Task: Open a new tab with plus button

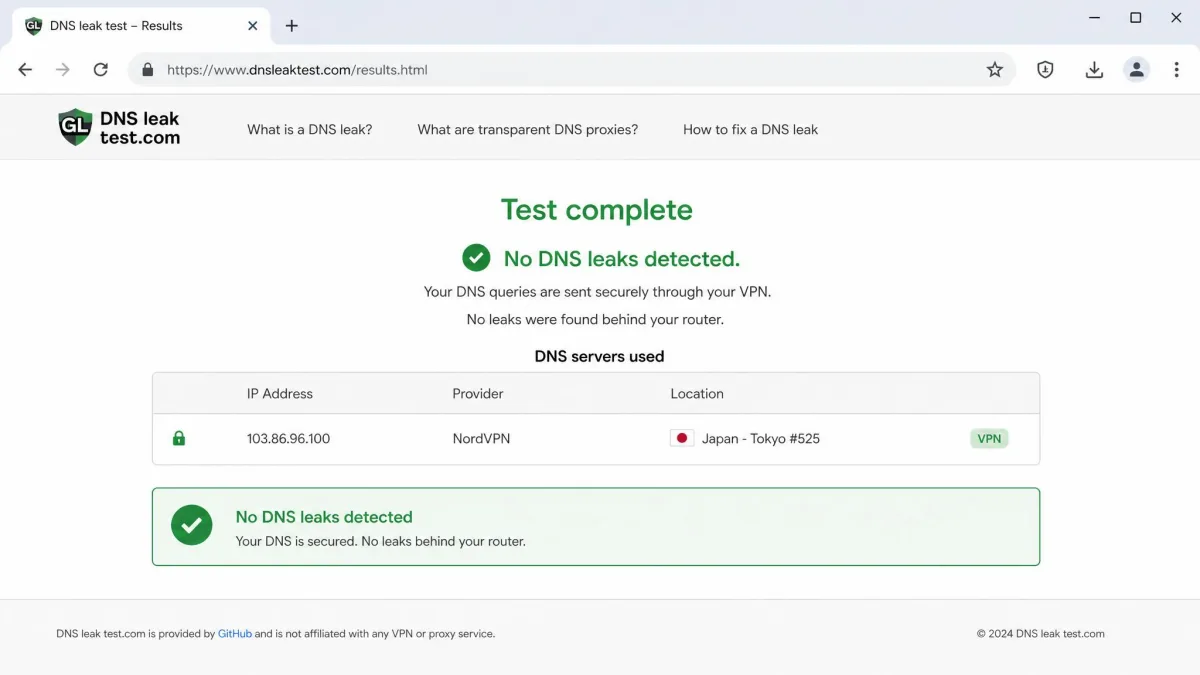Action: coord(292,26)
